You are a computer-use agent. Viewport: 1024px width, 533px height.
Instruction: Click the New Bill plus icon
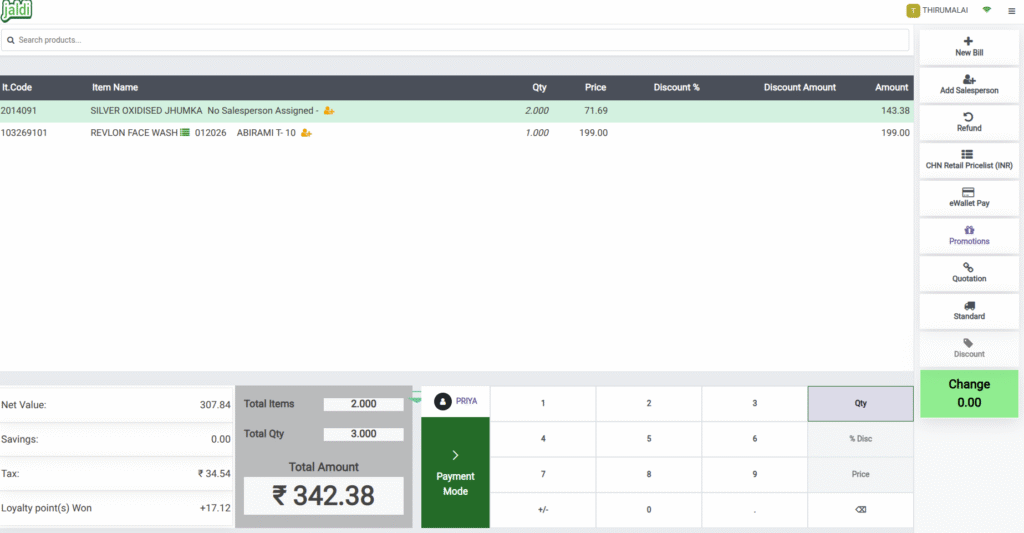(968, 41)
